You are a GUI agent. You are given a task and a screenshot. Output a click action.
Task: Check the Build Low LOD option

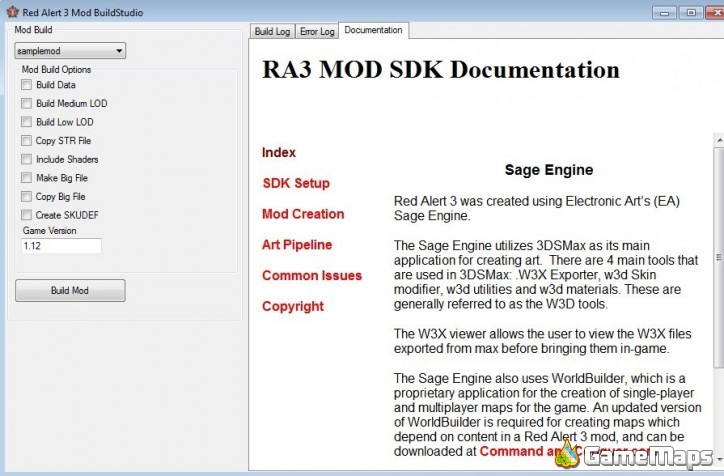coord(26,122)
